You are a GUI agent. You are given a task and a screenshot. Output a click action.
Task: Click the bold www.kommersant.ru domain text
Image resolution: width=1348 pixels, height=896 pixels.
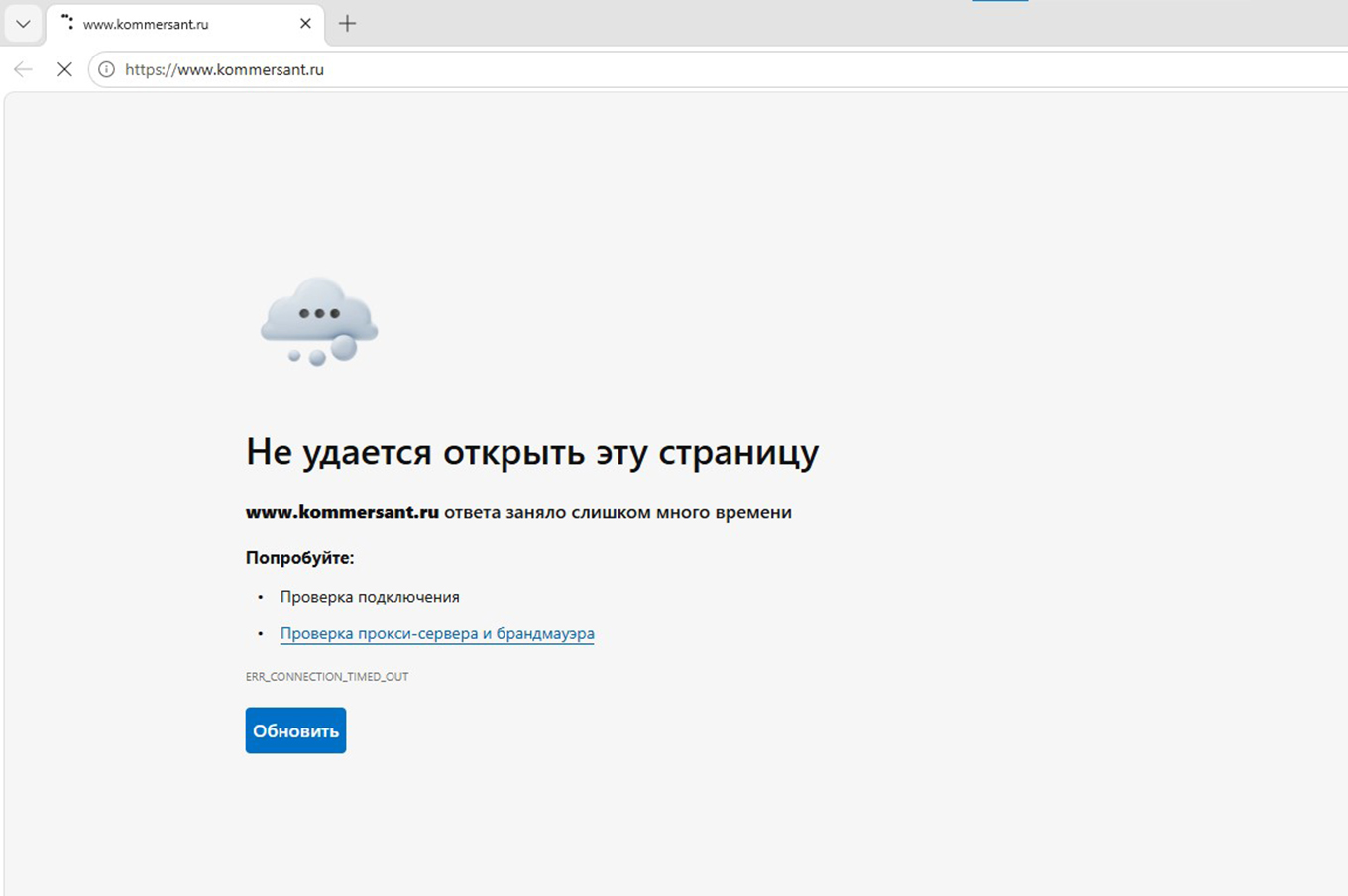coord(342,512)
